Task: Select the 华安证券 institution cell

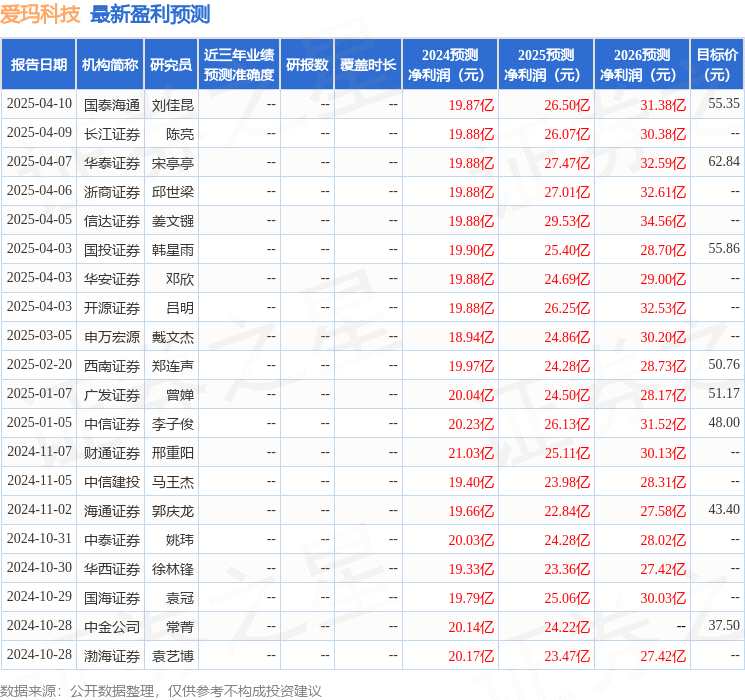Action: pyautogui.click(x=112, y=279)
